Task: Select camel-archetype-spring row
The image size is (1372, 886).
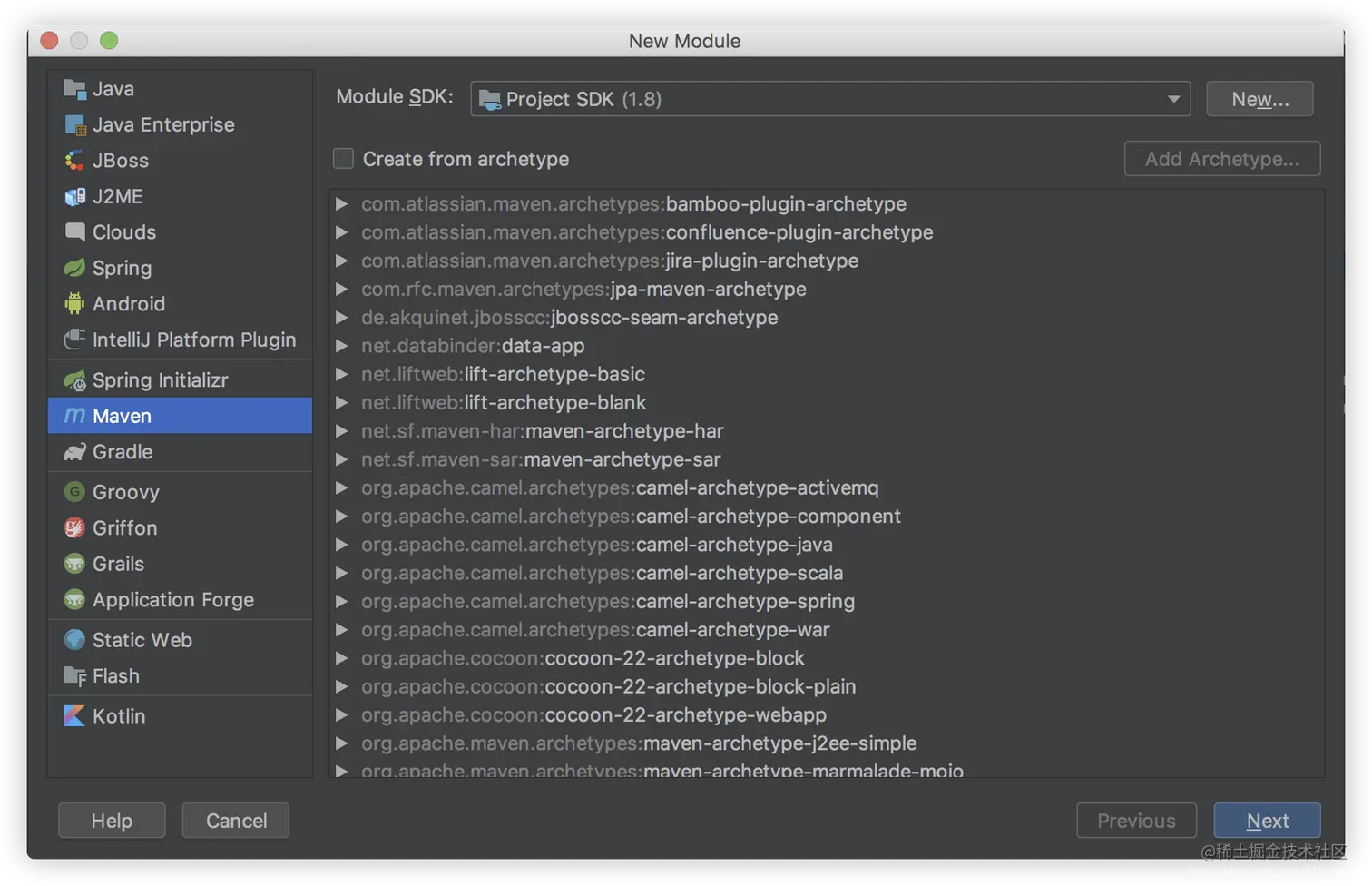Action: click(827, 601)
